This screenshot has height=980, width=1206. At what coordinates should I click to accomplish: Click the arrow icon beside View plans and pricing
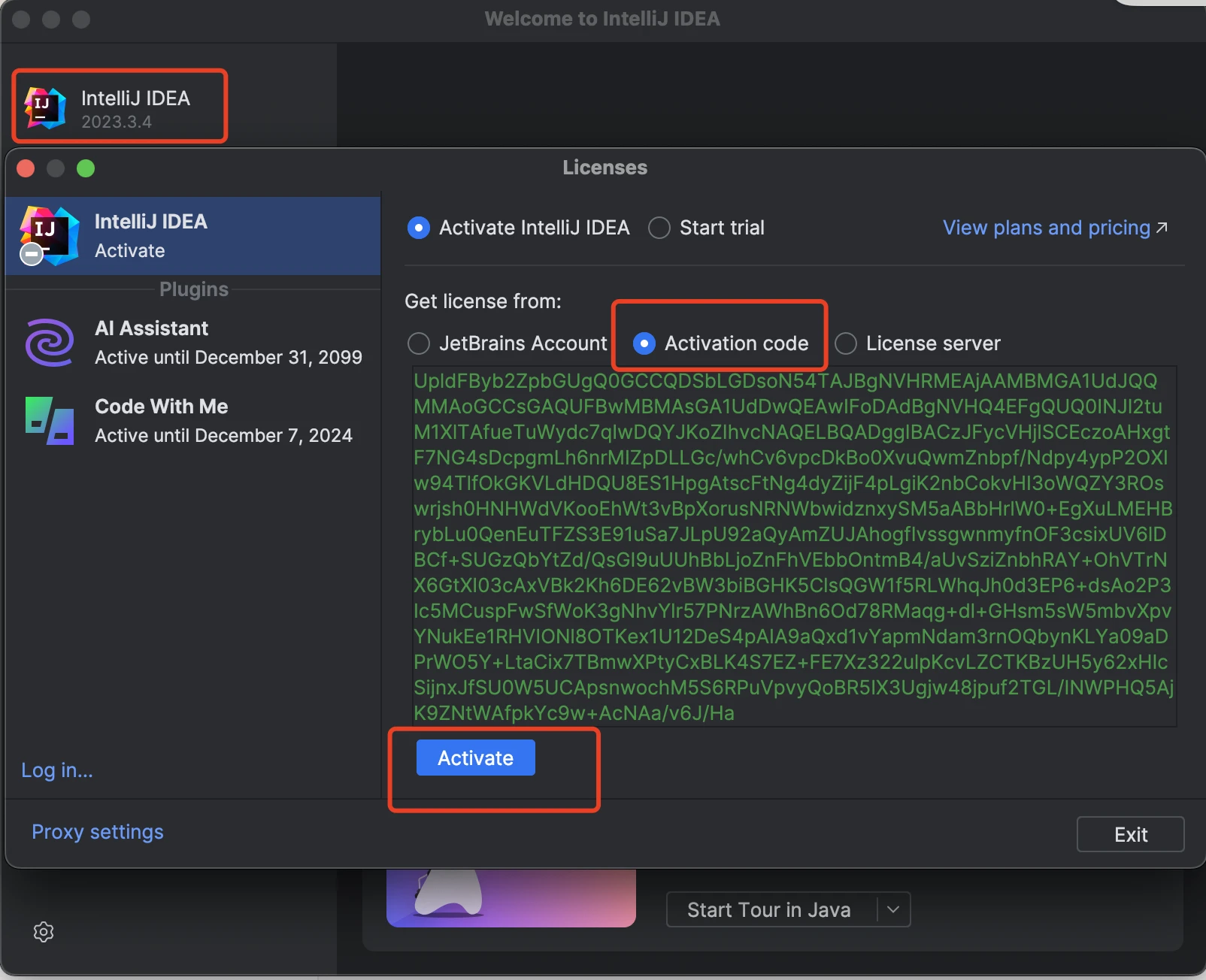(x=1162, y=227)
